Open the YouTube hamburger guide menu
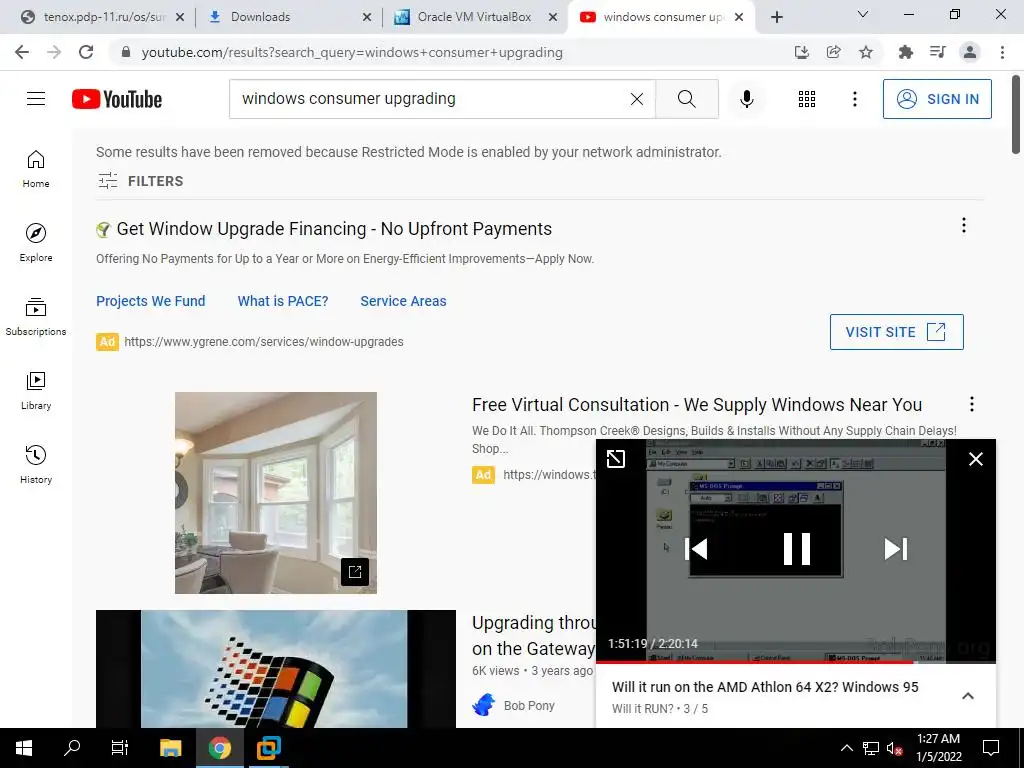1024x768 pixels. [36, 99]
